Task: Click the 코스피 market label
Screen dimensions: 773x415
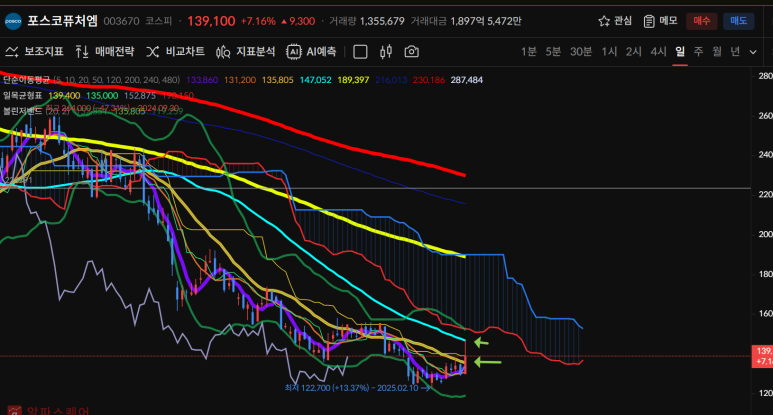Action: 158,21
